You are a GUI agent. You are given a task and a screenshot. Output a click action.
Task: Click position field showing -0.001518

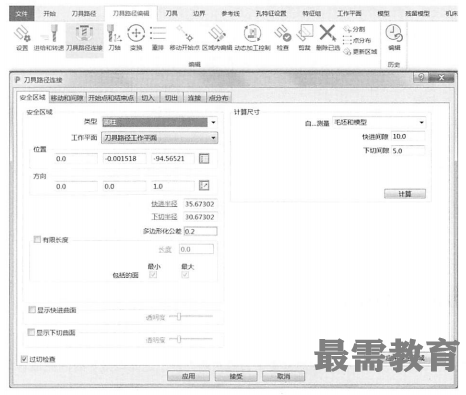pos(125,158)
